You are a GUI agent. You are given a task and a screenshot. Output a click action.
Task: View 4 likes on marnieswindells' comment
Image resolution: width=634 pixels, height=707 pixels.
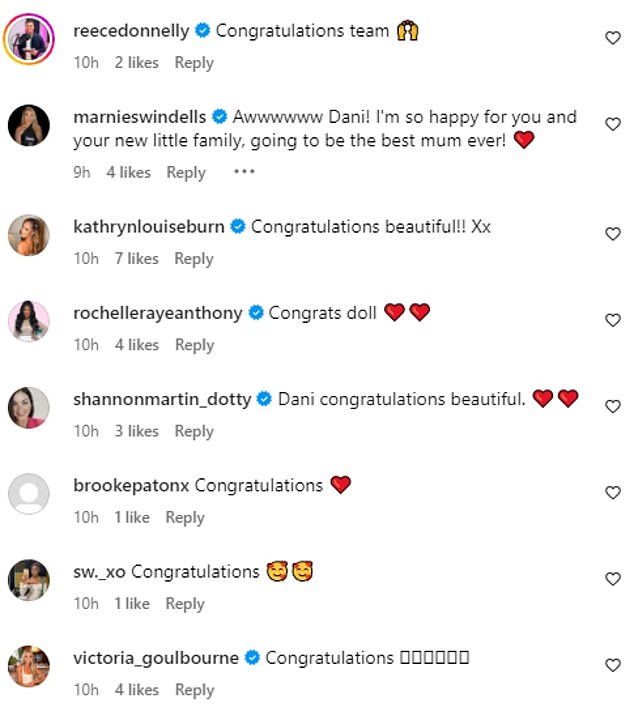point(129,172)
